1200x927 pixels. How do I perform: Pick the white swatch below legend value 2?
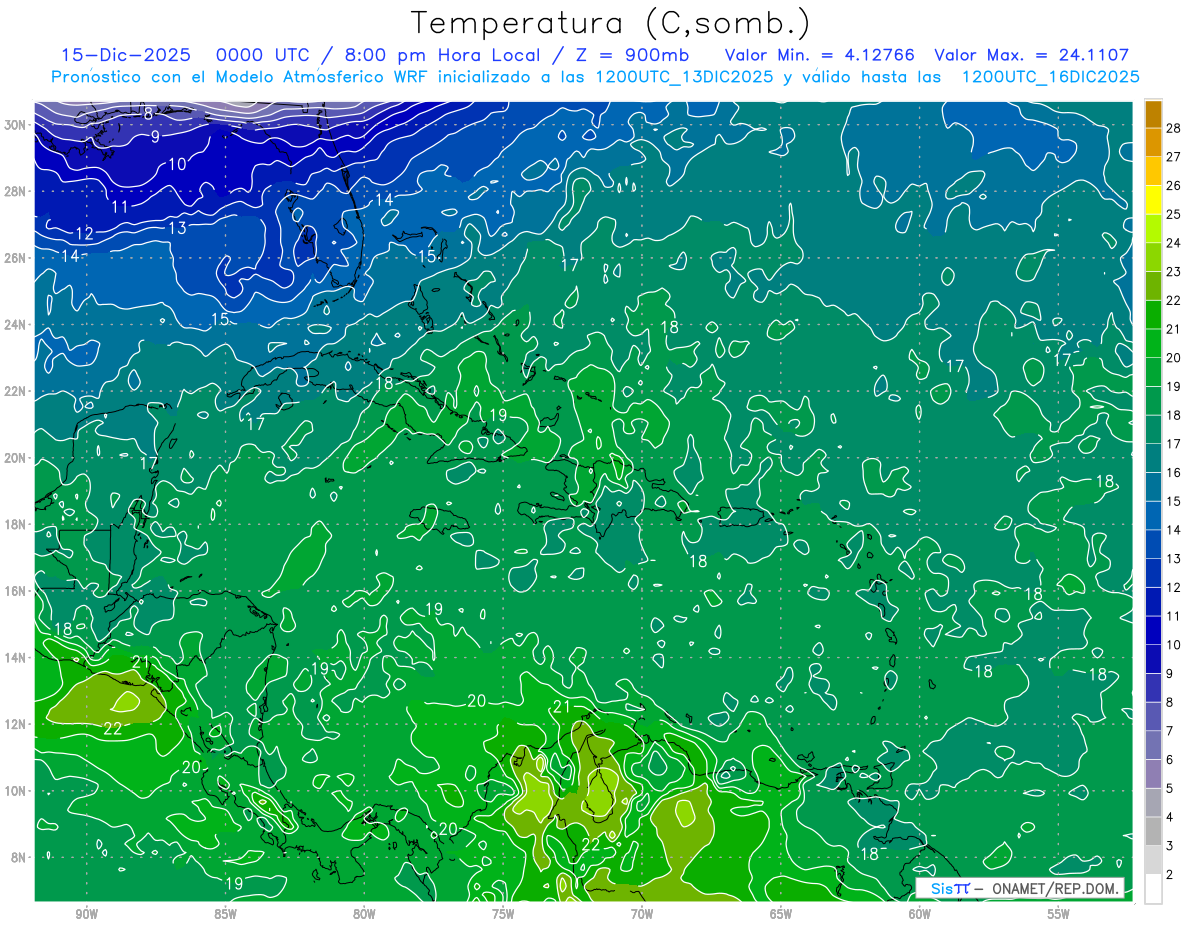(x=1153, y=889)
